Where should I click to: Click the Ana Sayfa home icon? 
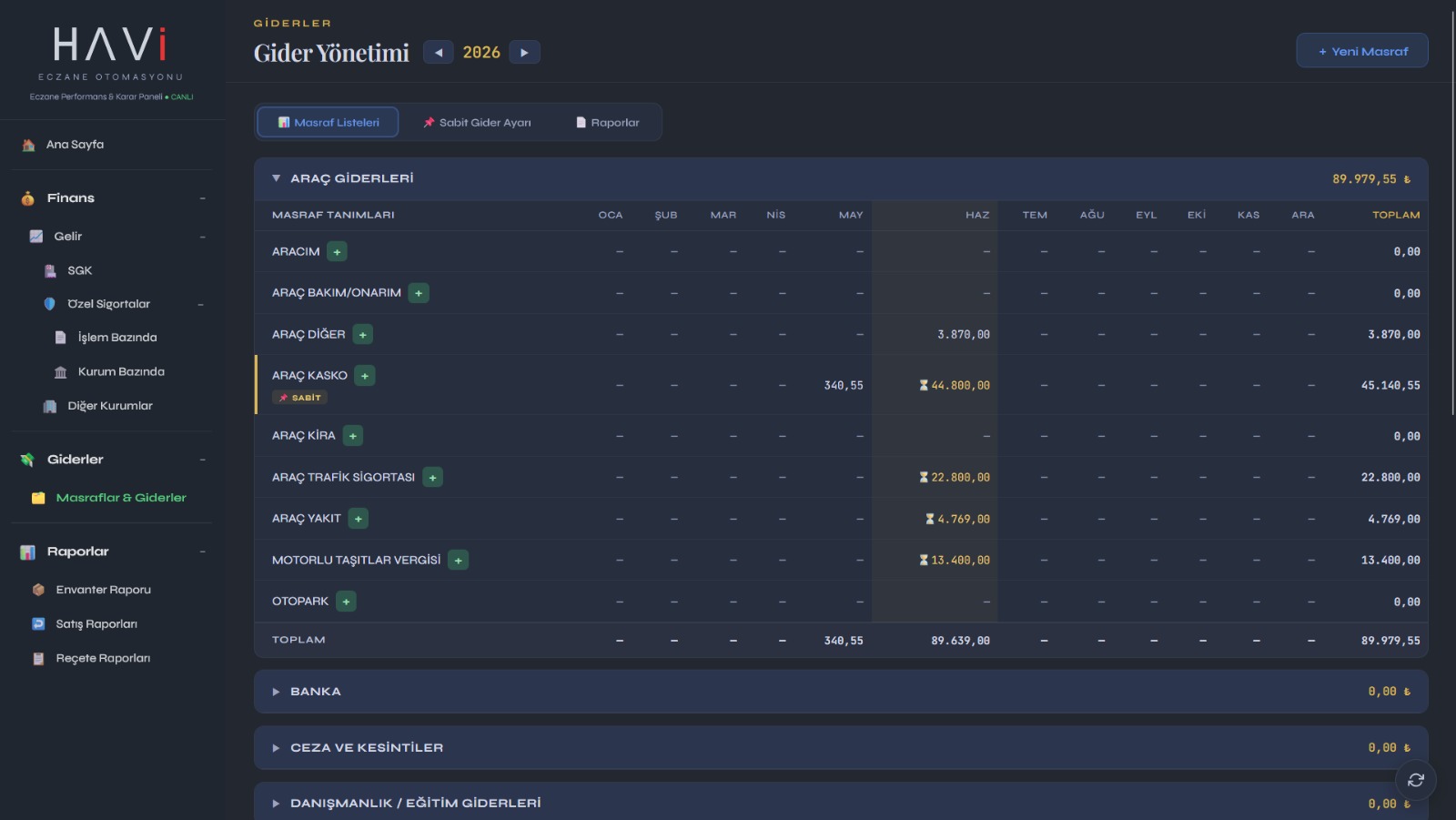[x=28, y=145]
